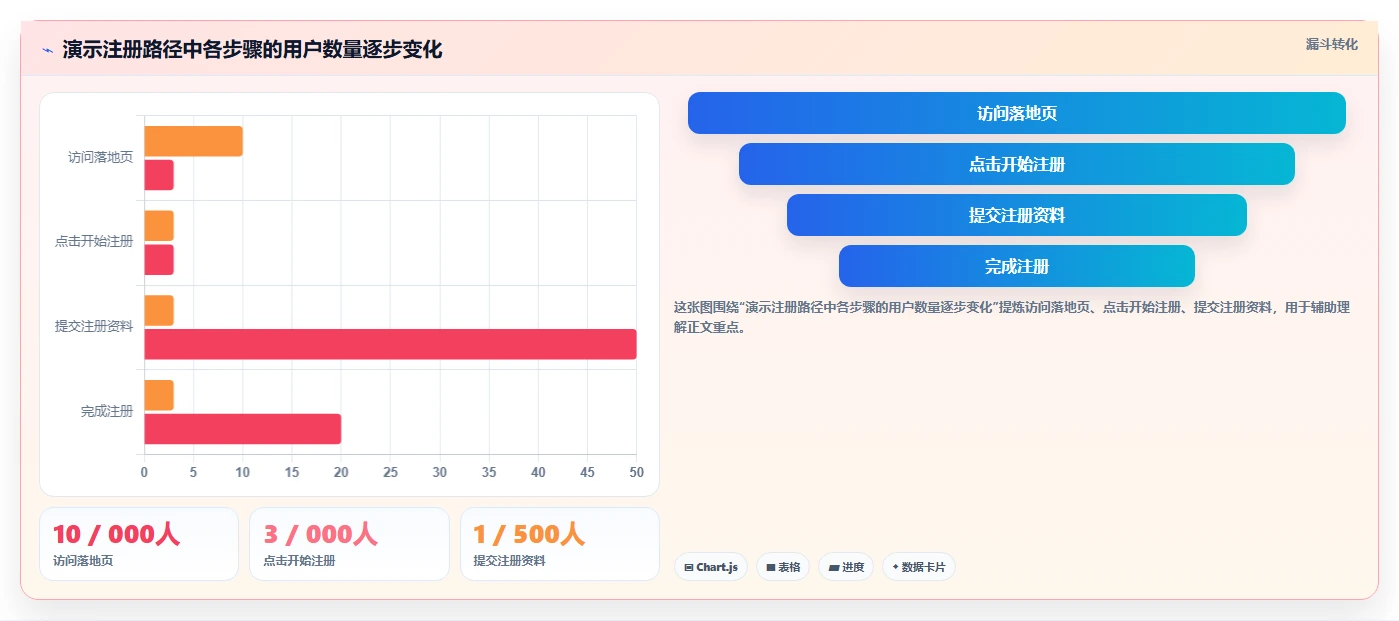
Task: Open the 3 / 000人 stat card
Action: 350,544
